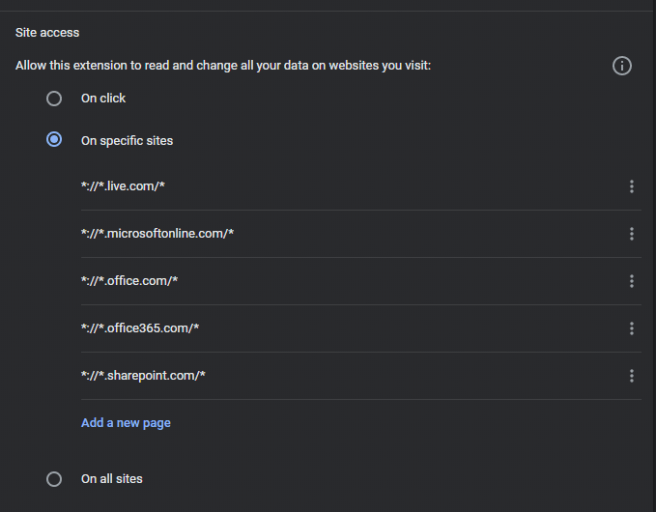
Task: Click the 'Site access' heading
Action: pyautogui.click(x=47, y=33)
